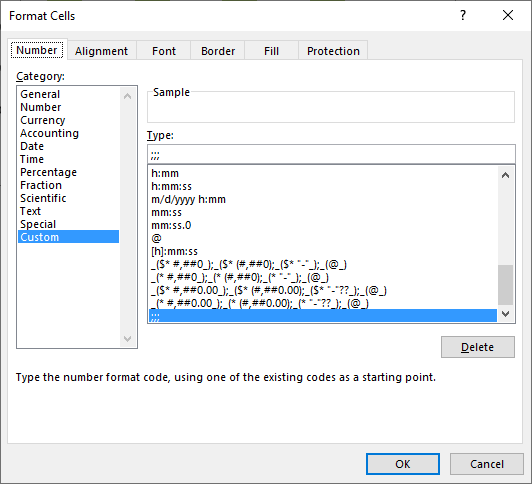Image resolution: width=532 pixels, height=484 pixels.
Task: Pick the Date category
Action: click(x=69, y=146)
